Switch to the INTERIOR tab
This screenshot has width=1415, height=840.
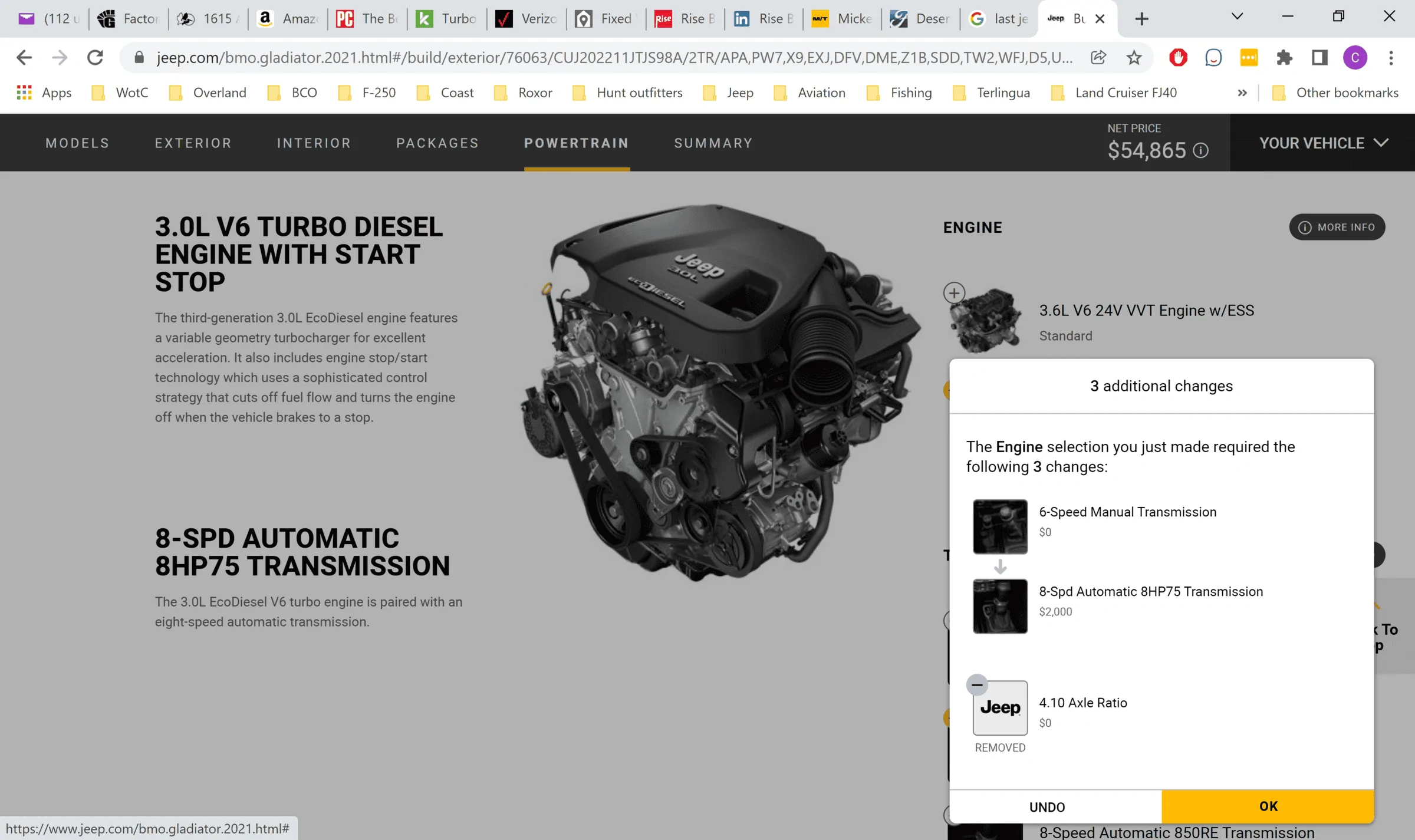pos(314,143)
